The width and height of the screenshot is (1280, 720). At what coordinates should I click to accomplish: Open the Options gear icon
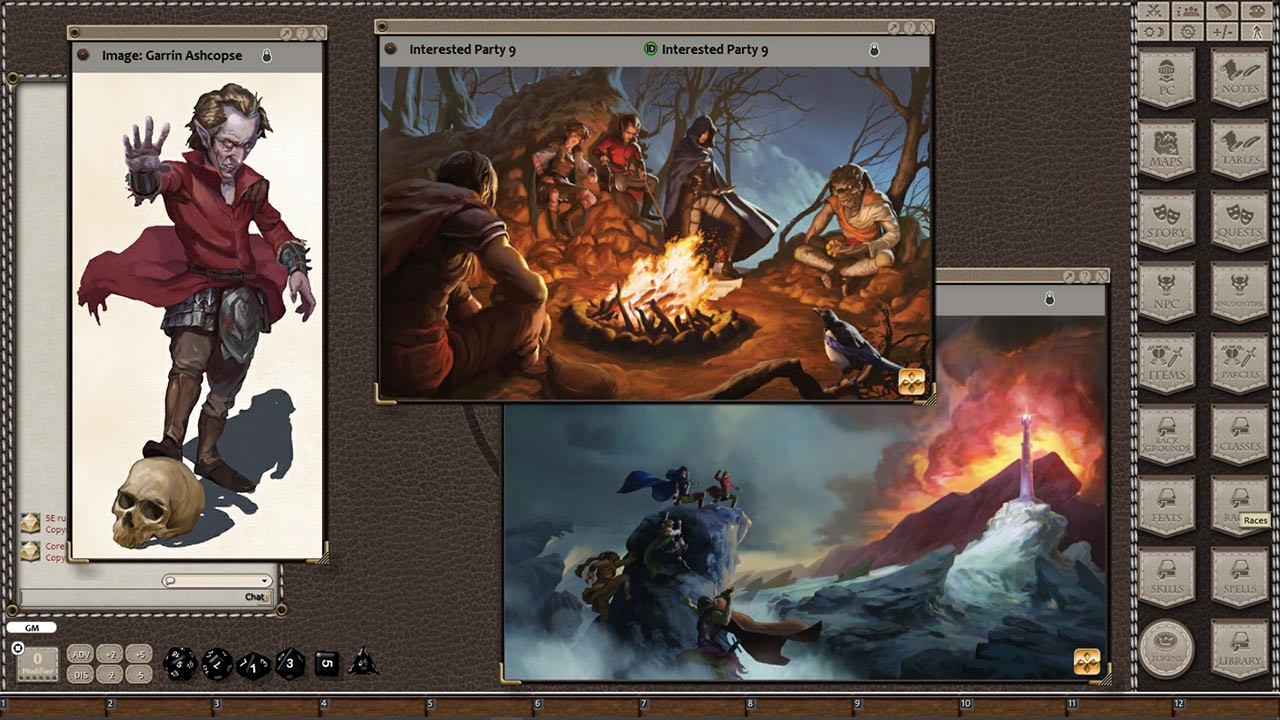(x=1188, y=32)
